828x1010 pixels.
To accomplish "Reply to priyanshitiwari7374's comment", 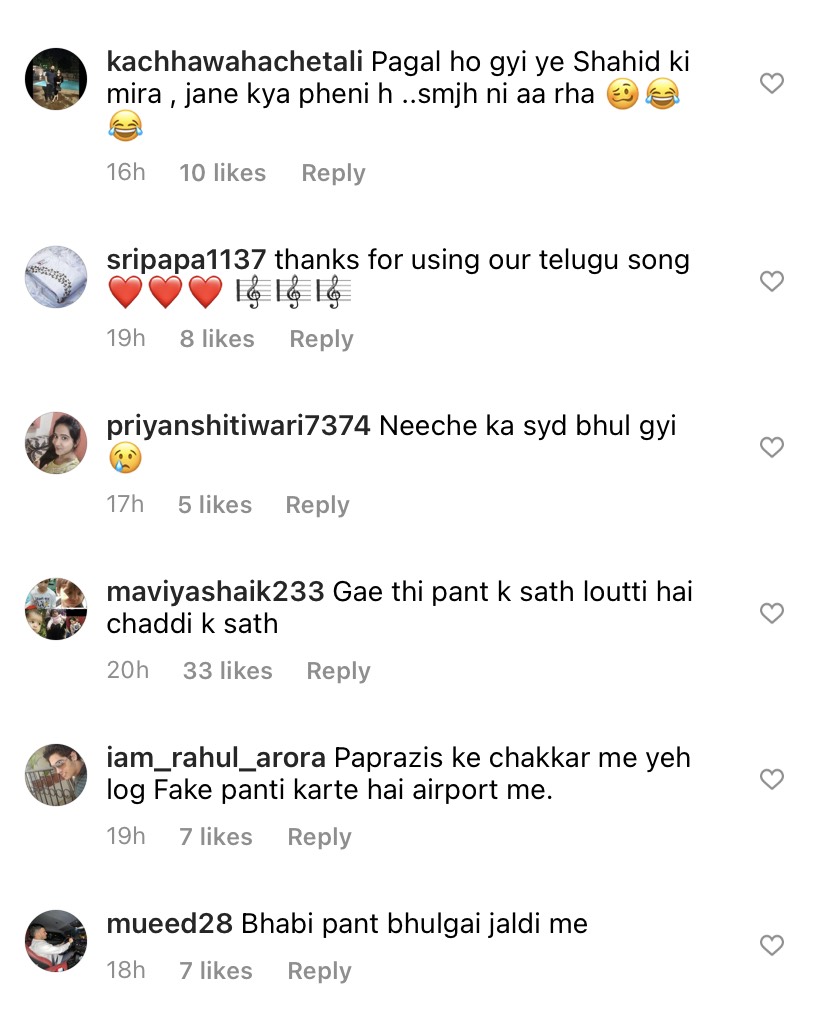I will click(317, 505).
